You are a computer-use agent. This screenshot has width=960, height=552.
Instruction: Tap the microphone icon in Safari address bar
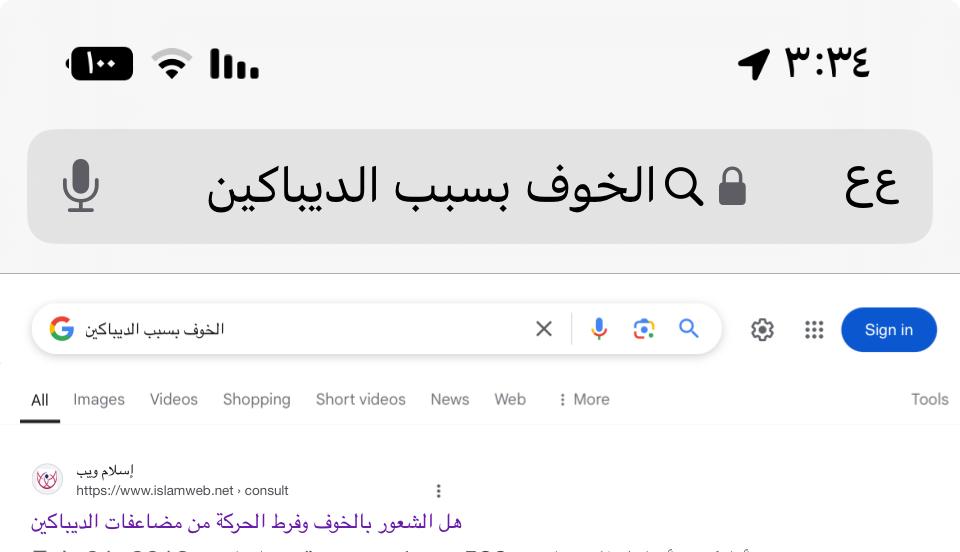pyautogui.click(x=81, y=186)
